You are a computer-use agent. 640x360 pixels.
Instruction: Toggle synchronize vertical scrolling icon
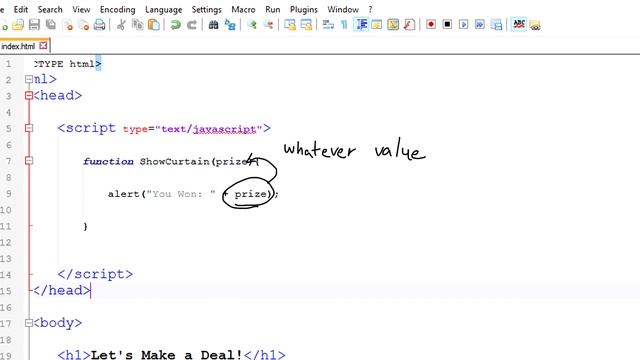(290, 25)
